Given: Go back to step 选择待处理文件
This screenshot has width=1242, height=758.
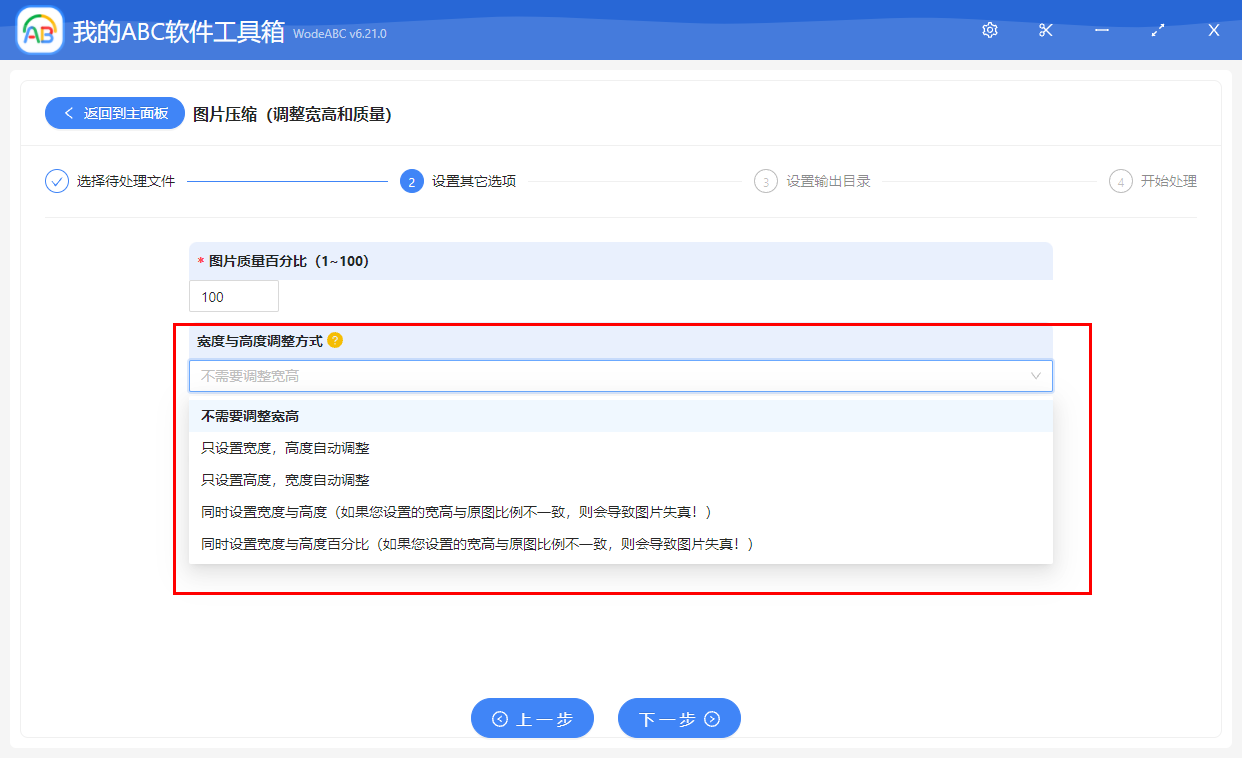Looking at the screenshot, I should (x=120, y=181).
